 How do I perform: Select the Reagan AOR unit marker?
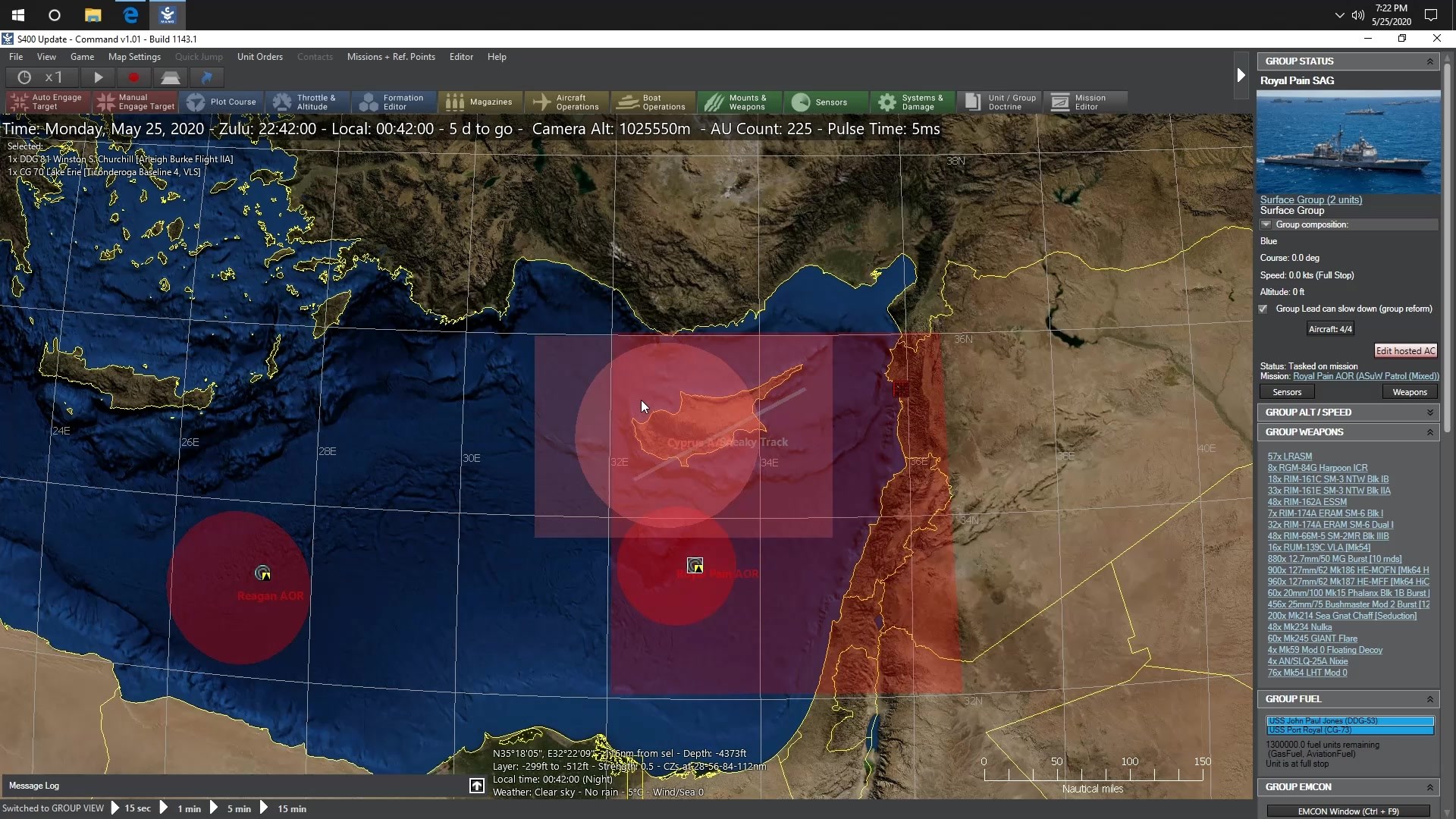coord(262,573)
